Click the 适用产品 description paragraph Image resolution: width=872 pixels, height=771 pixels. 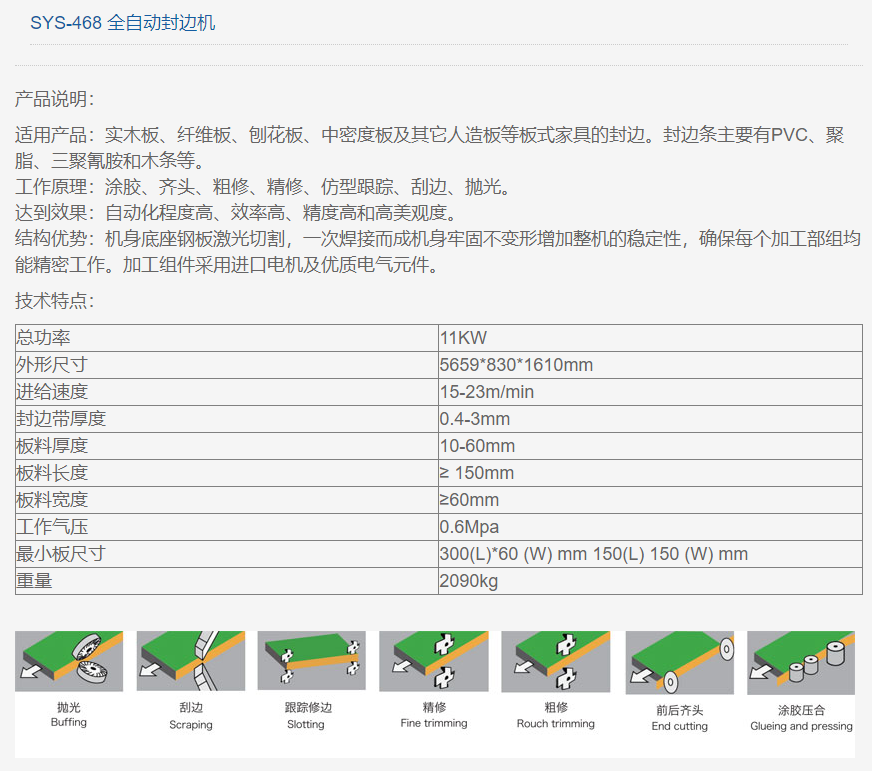(x=430, y=147)
